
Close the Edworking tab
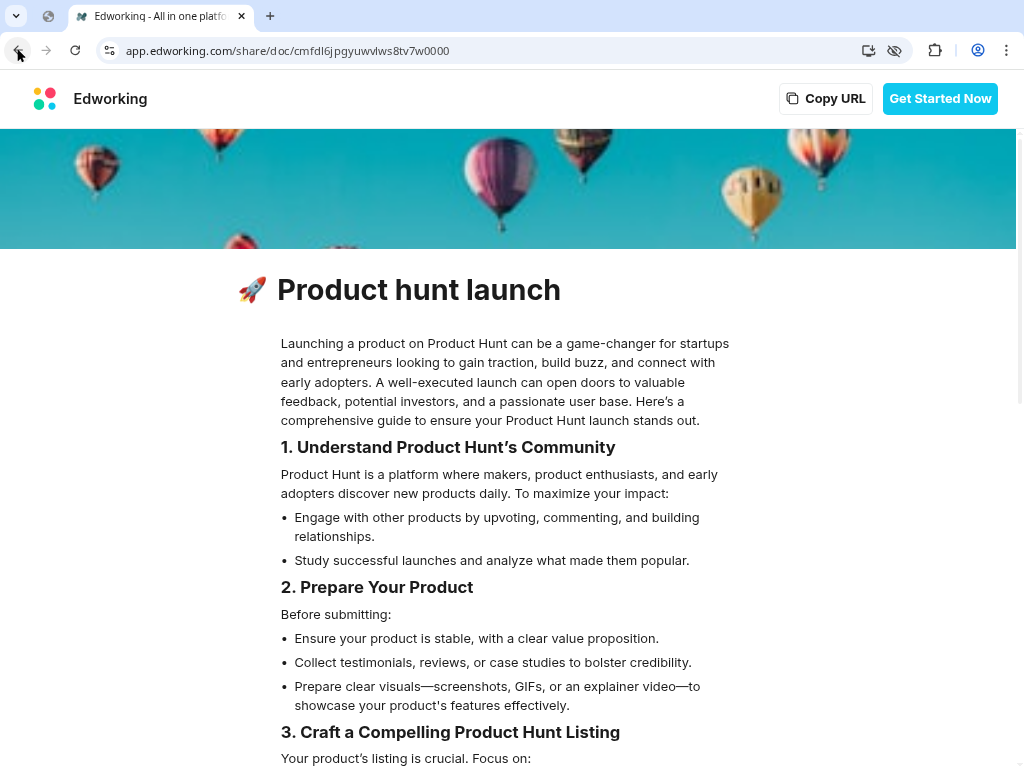pyautogui.click(x=241, y=16)
